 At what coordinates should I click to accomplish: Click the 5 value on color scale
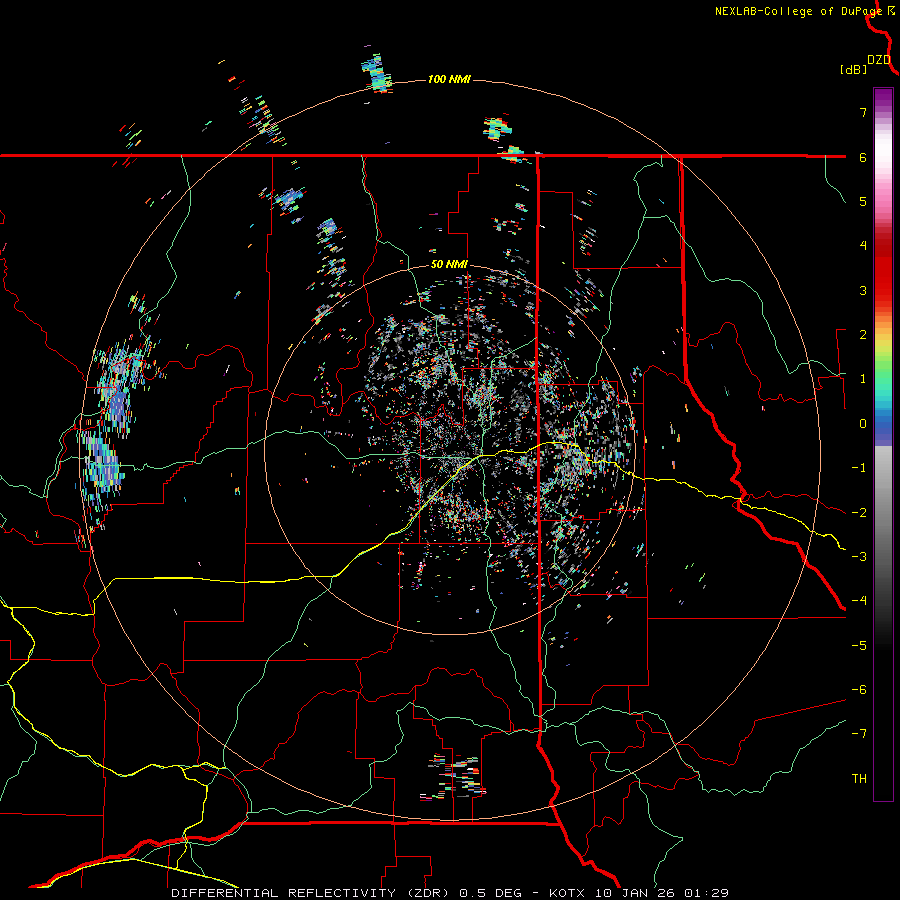point(863,201)
